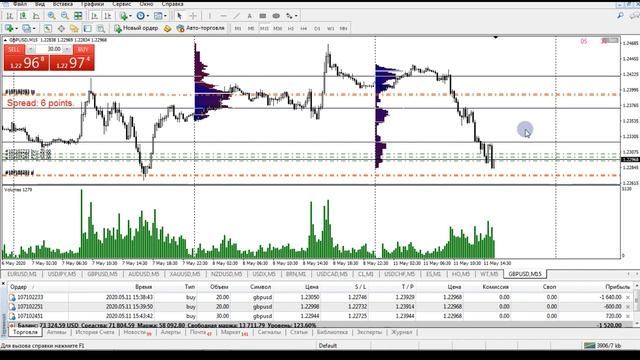Screen dimensions: 640x360
Task: Open new chart icon
Action: (x=9, y=28)
